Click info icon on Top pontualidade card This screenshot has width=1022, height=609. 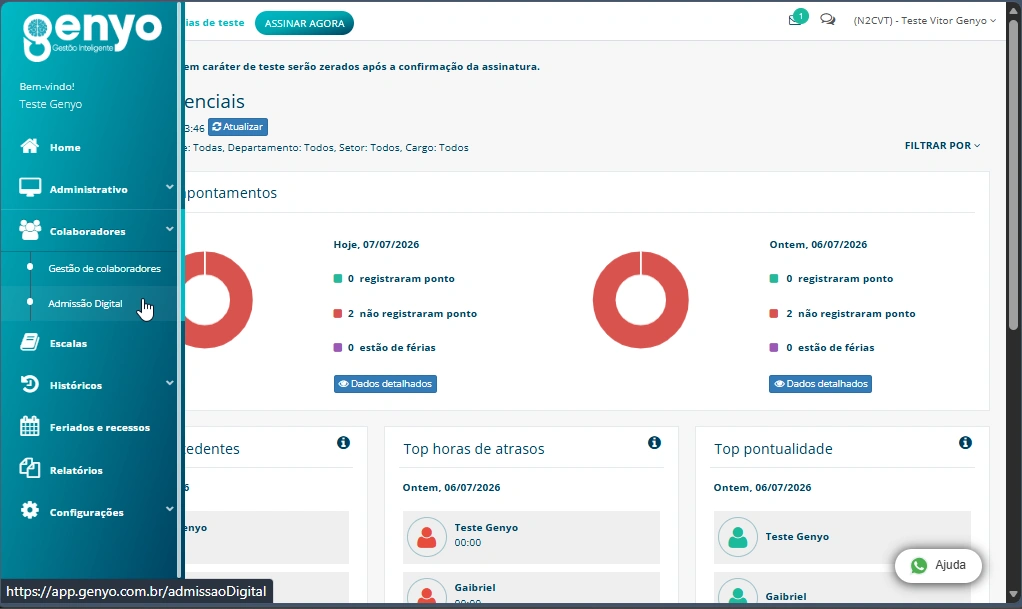[965, 443]
